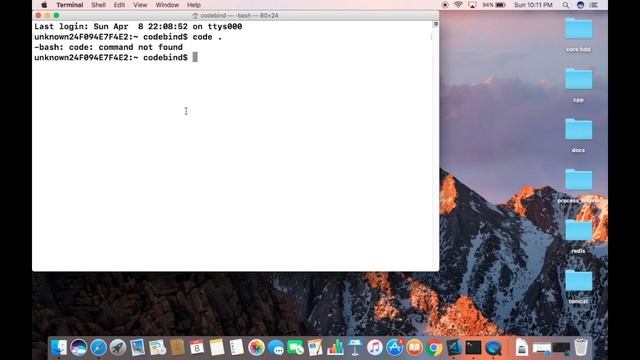Open the document stack in Dock
The image size is (640, 360).
(x=522, y=348)
